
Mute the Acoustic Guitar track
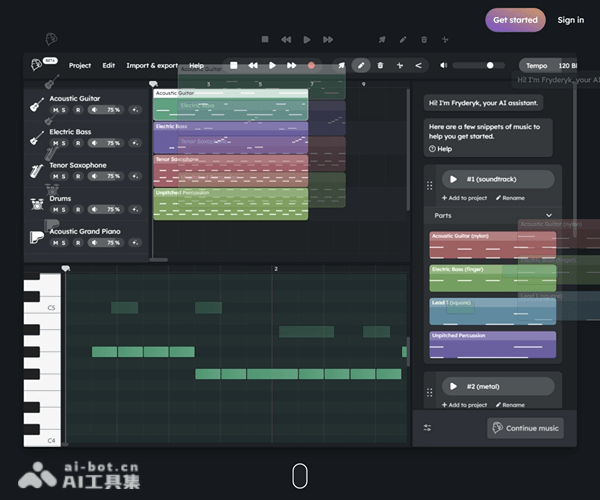click(x=56, y=110)
